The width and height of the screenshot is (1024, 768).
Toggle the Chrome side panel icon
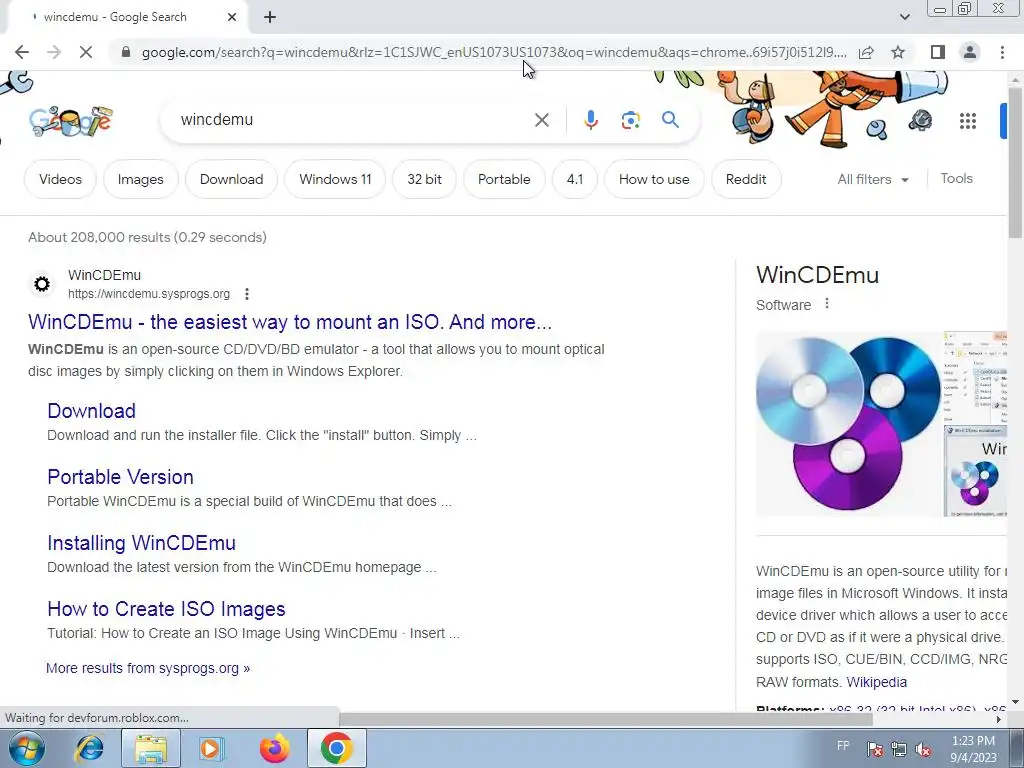coord(938,52)
